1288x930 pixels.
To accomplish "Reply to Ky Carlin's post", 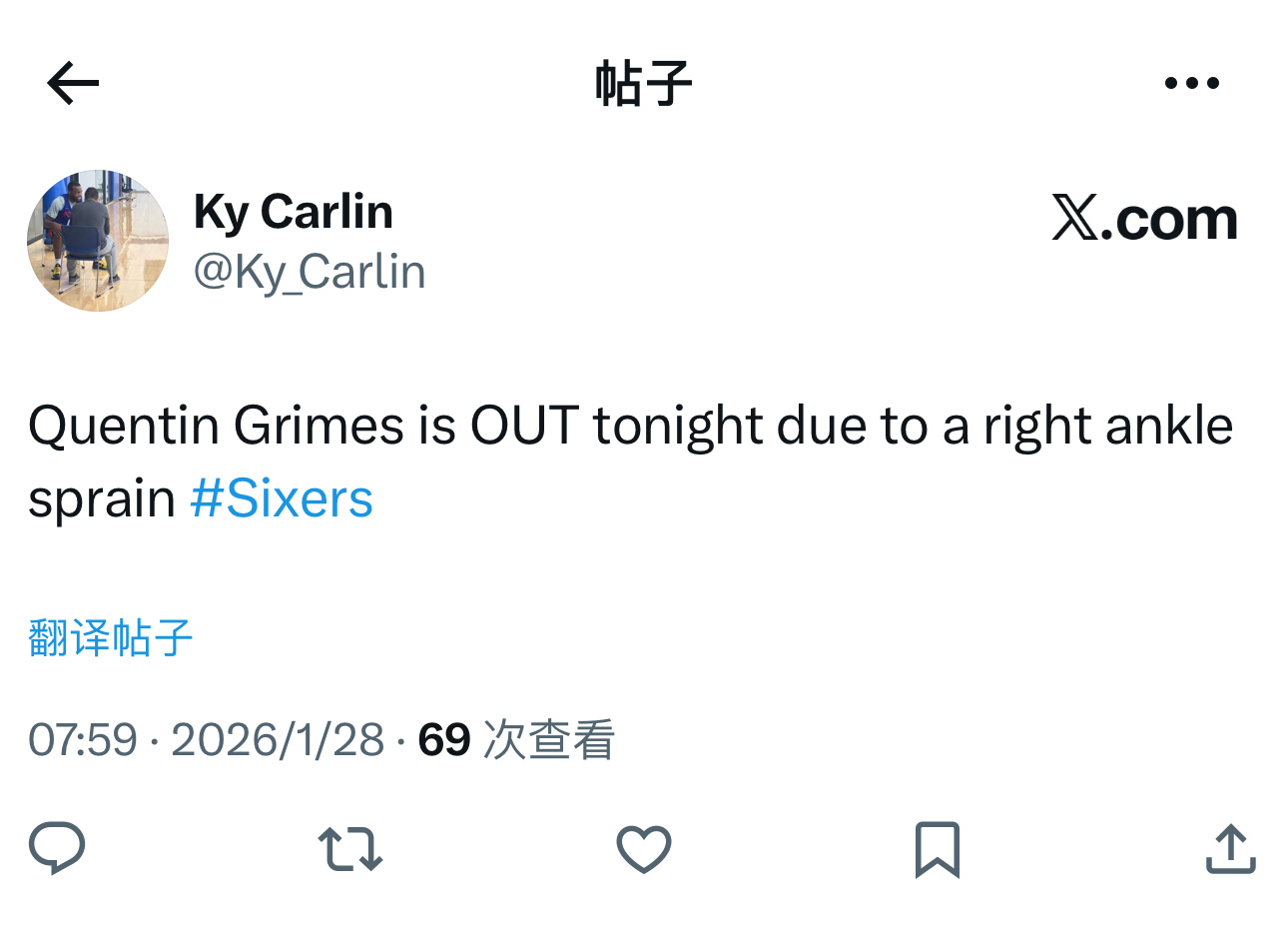I will 58,849.
